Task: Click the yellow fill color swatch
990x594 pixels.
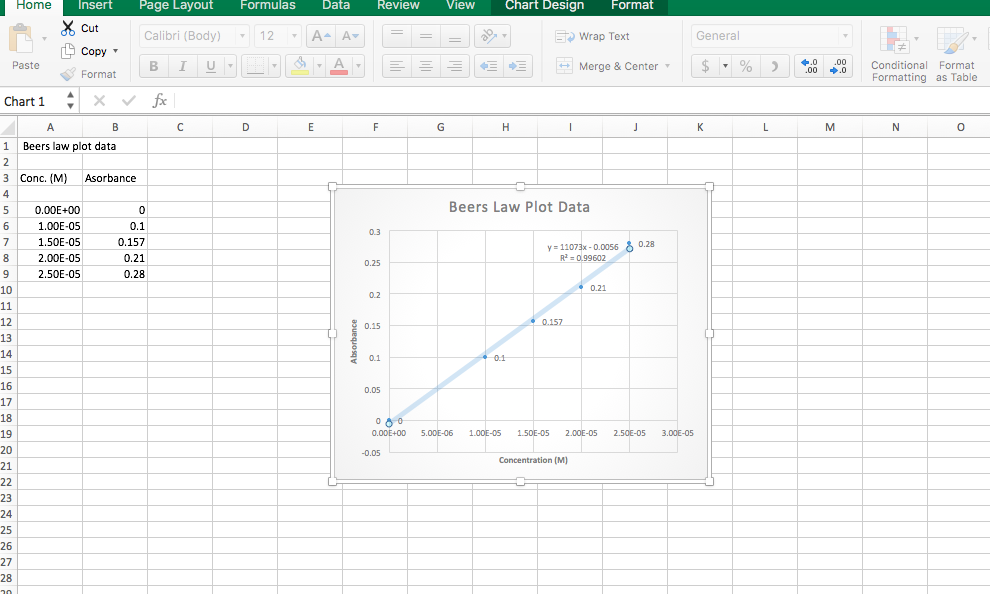Action: 299,67
